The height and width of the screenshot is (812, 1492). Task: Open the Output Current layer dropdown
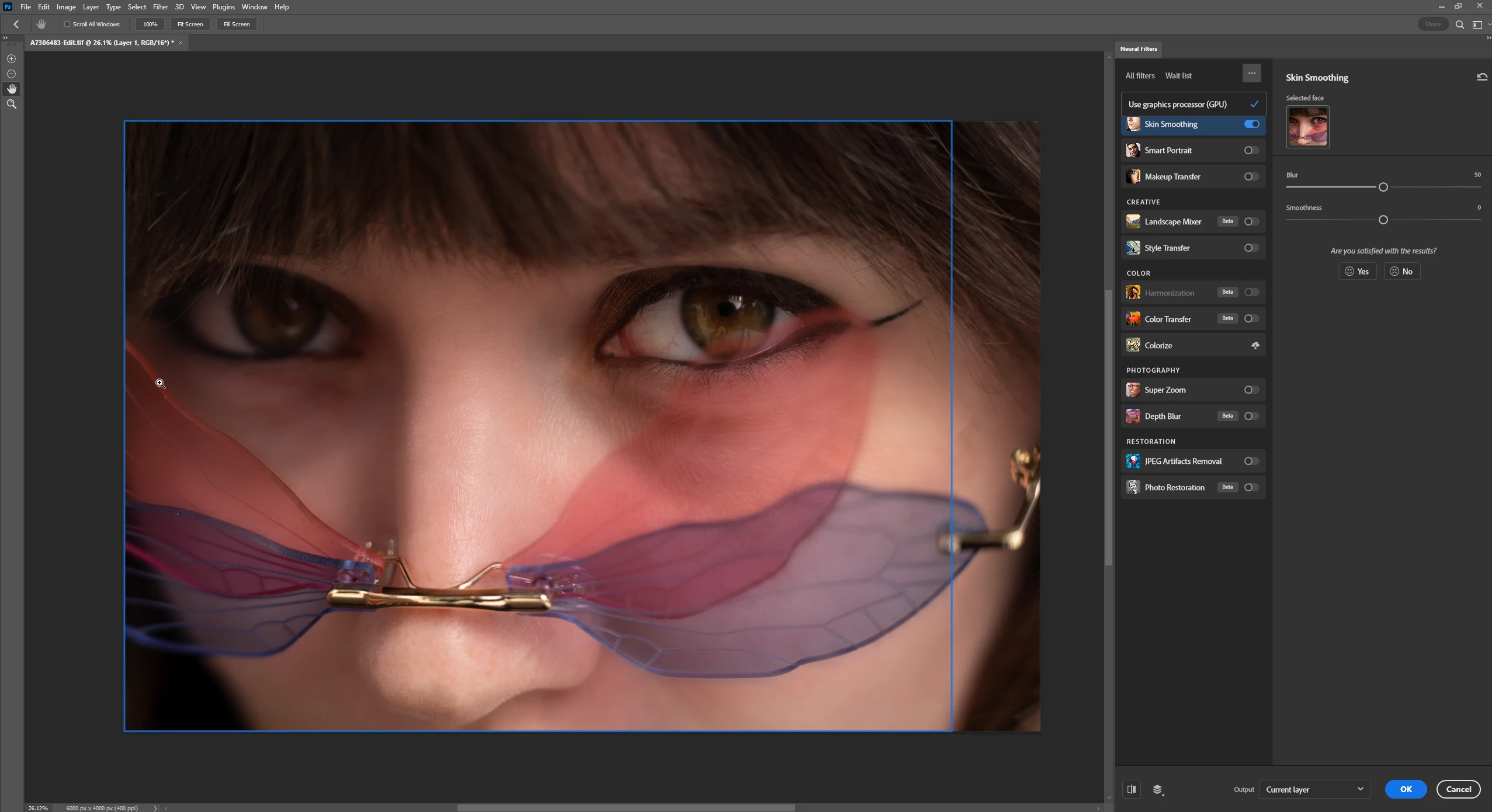tap(1314, 789)
